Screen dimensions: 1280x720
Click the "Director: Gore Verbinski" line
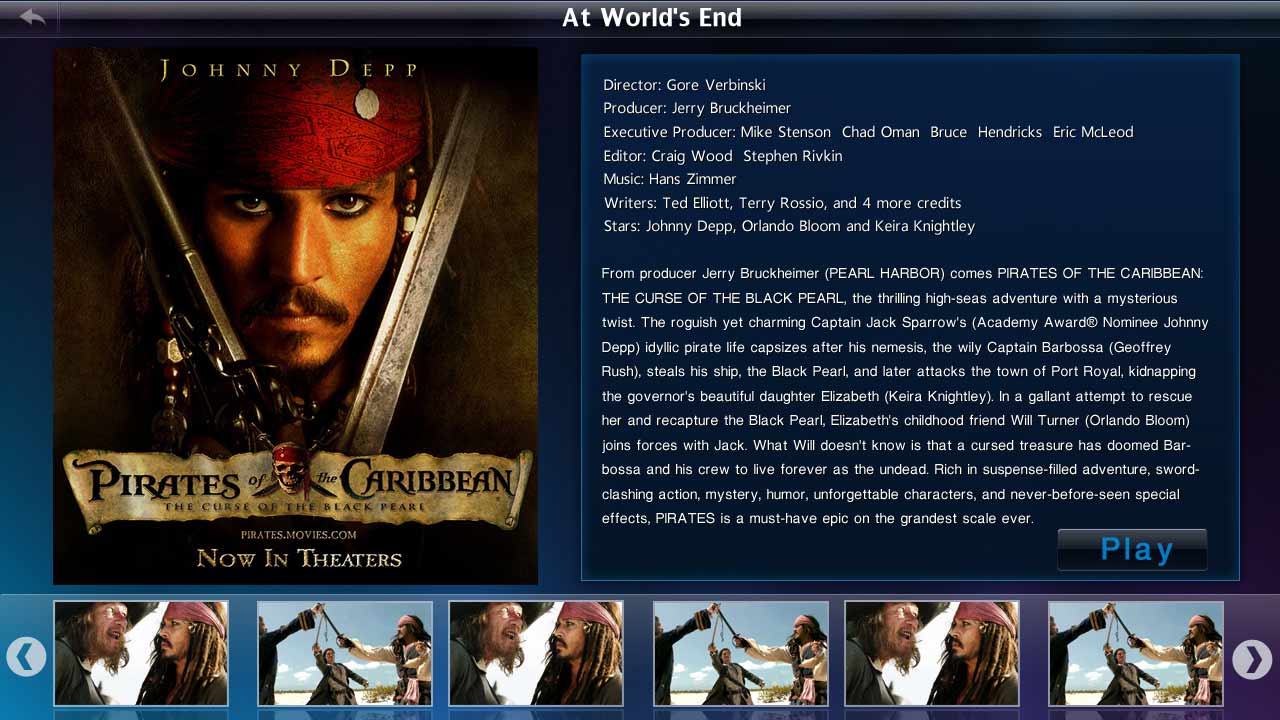coord(684,85)
